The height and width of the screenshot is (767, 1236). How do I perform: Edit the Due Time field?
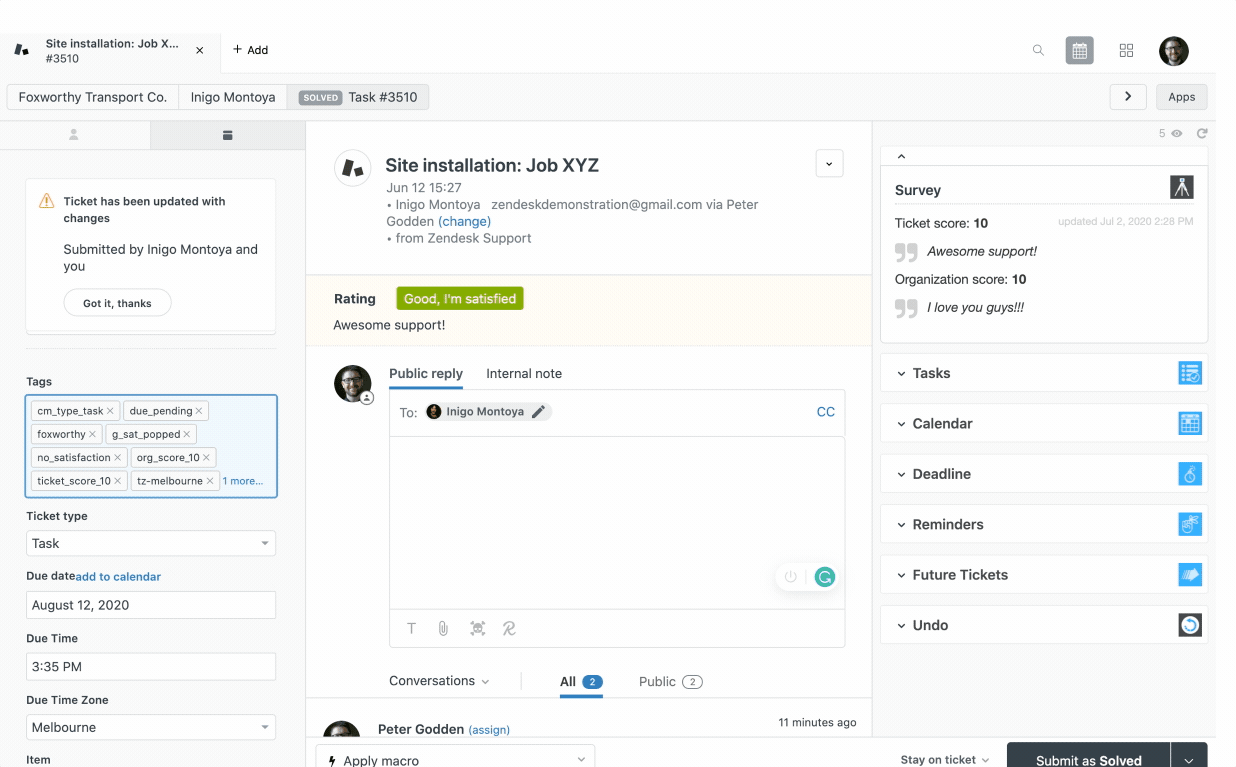[x=151, y=667]
